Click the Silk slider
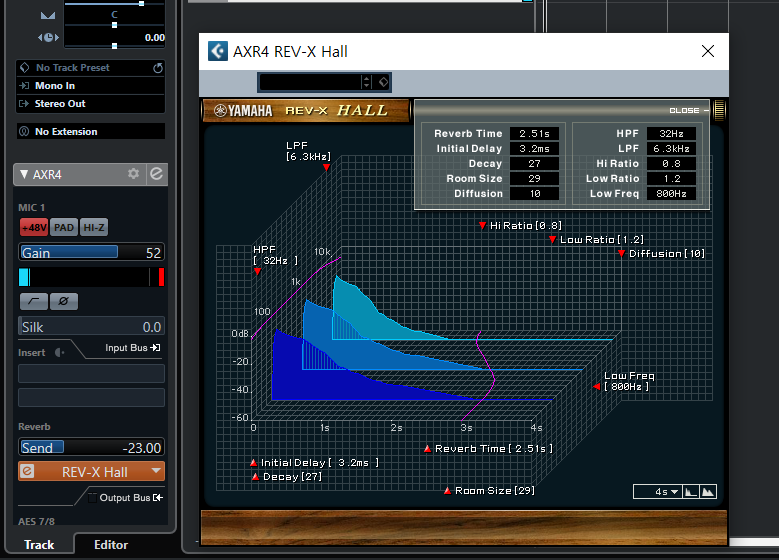The width and height of the screenshot is (779, 560). click(x=91, y=326)
